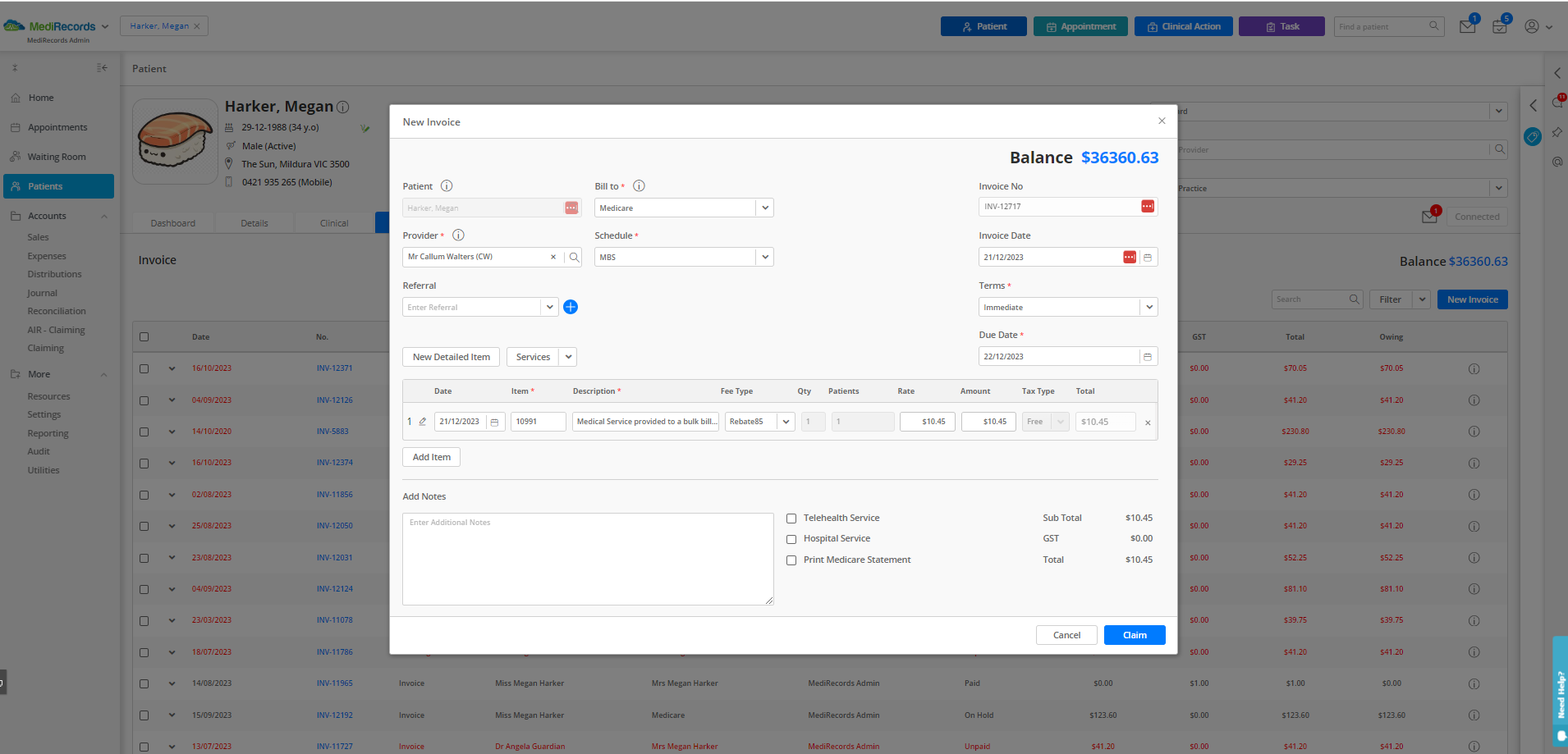The image size is (1568, 754).
Task: Remove line item 10991 with x icon
Action: (1148, 423)
